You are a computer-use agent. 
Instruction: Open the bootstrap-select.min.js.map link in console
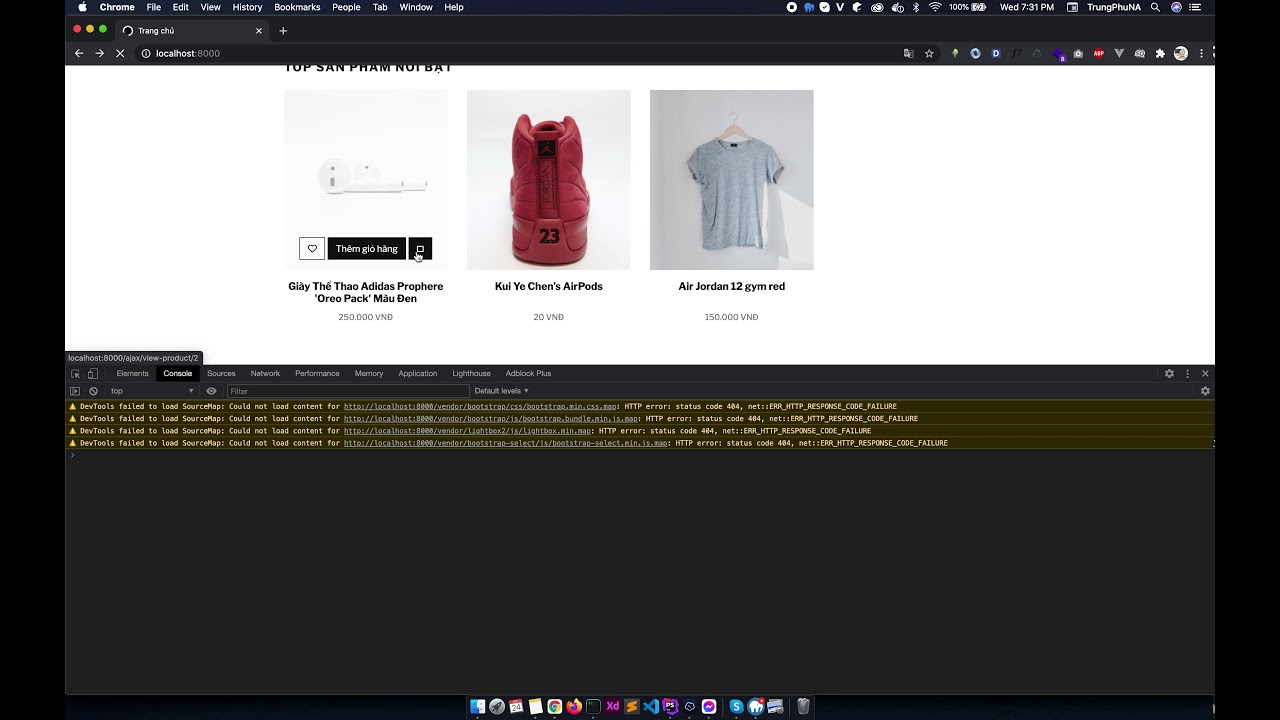[506, 443]
